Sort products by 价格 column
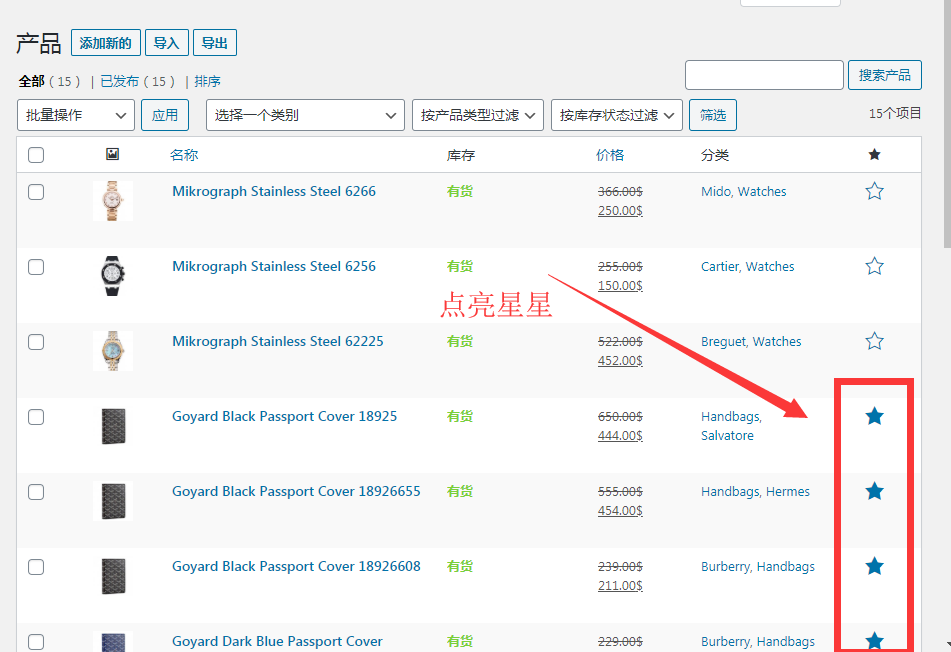This screenshot has height=652, width=951. 610,155
